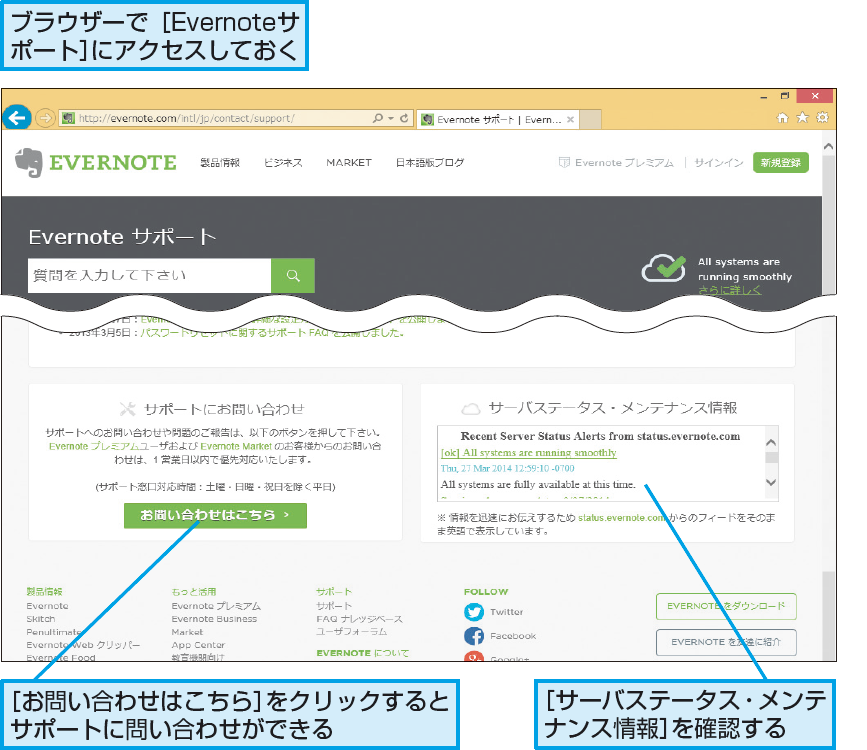The height and width of the screenshot is (750, 867).
Task: Open パスワードリセット FAQ news link
Action: pyautogui.click(x=271, y=333)
